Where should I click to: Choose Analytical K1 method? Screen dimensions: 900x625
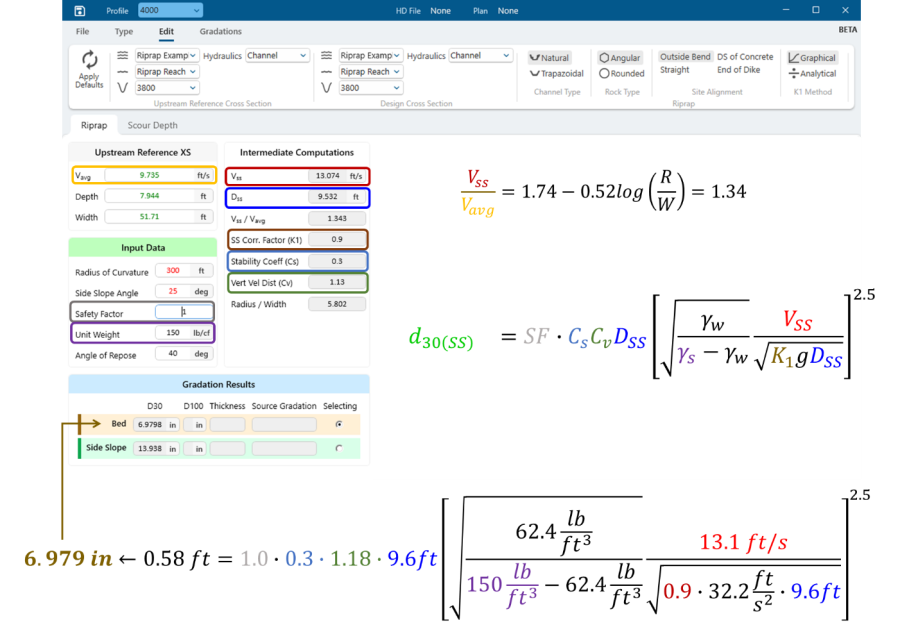(x=811, y=73)
